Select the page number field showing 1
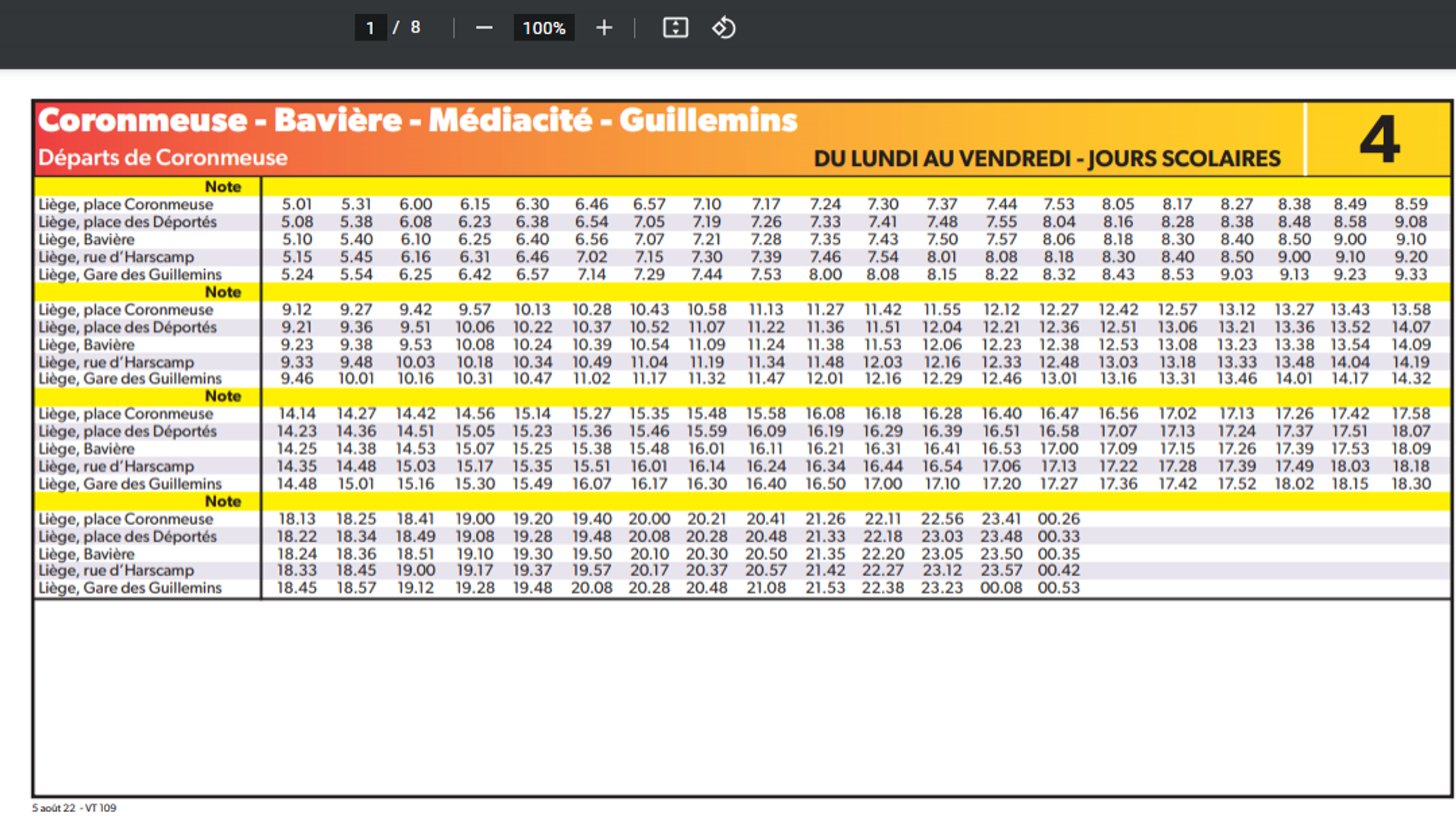The width and height of the screenshot is (1456, 818). tap(371, 28)
